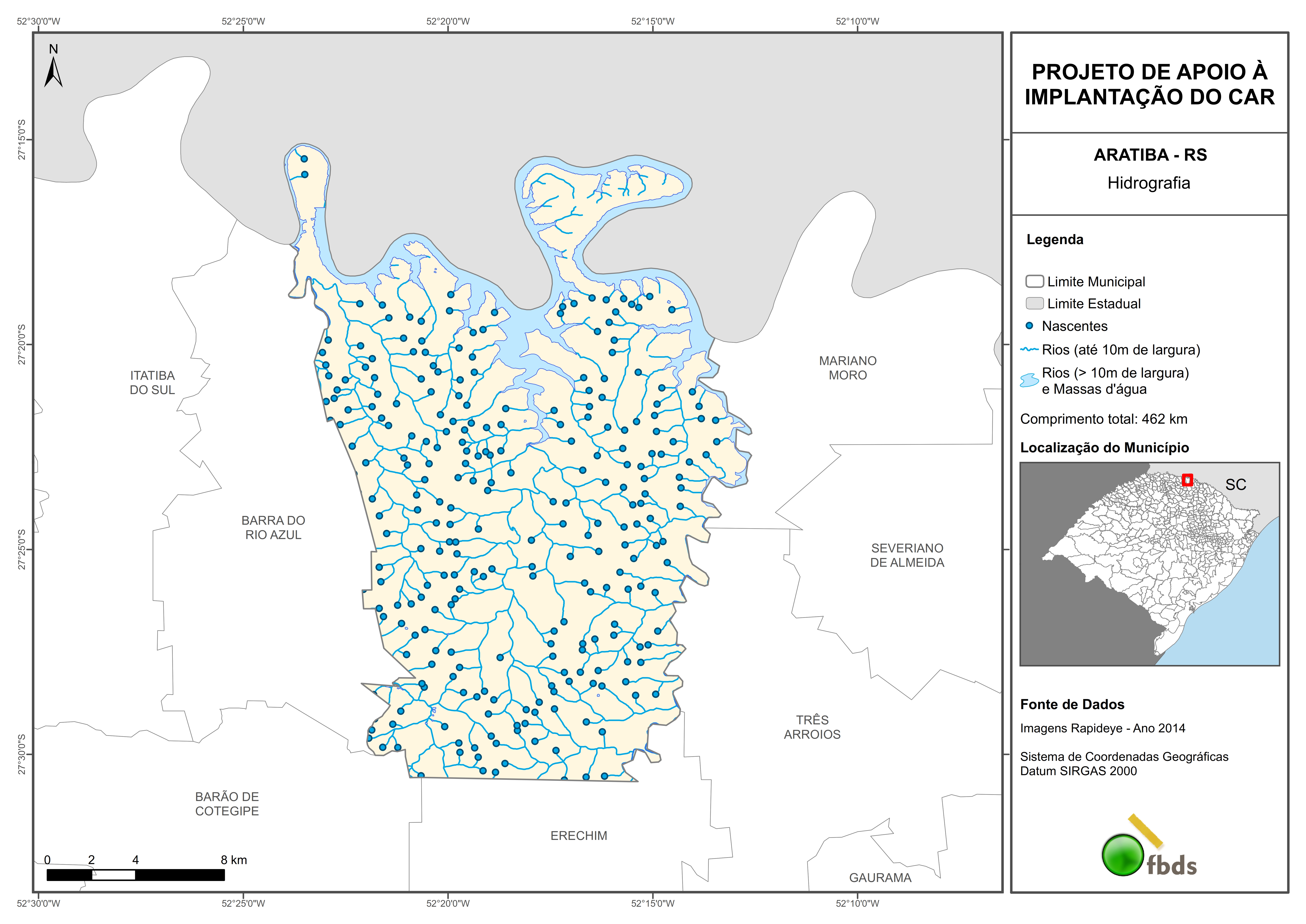Click the BARRA DO RIO AZUL label
The image size is (1306, 924).
click(273, 527)
